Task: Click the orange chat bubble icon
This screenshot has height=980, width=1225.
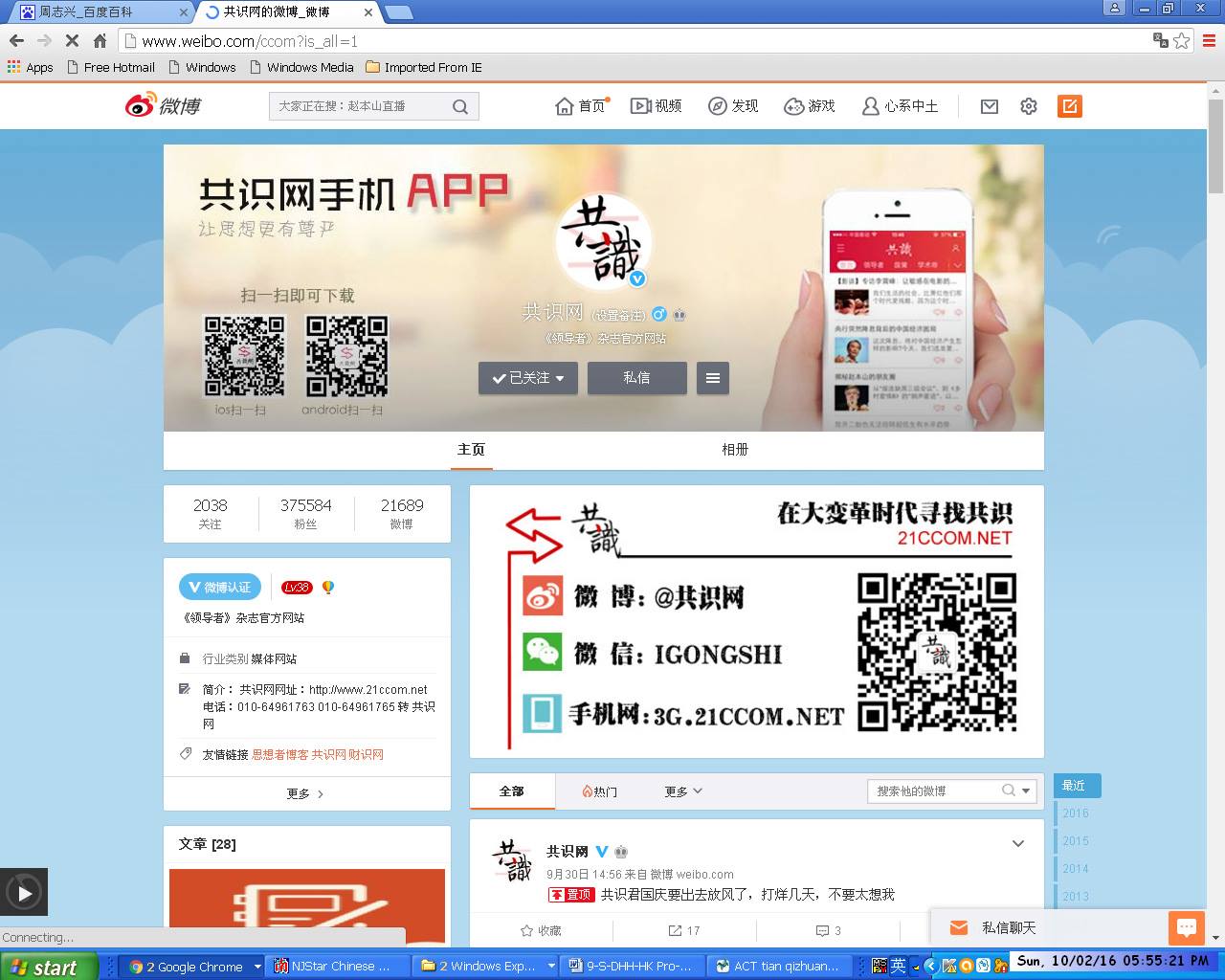Action: pos(1187,927)
